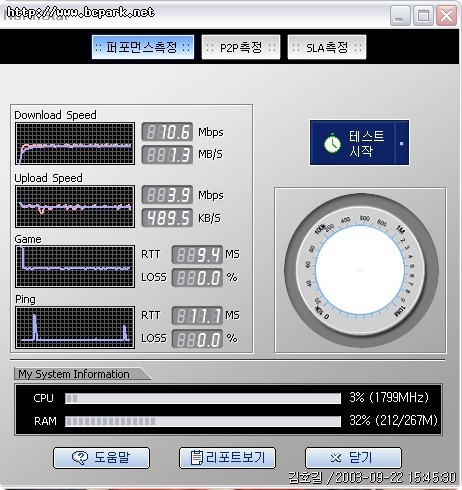The image size is (462, 490).
Task: Click the Game RTT 9.4 MS value
Action: (197, 255)
